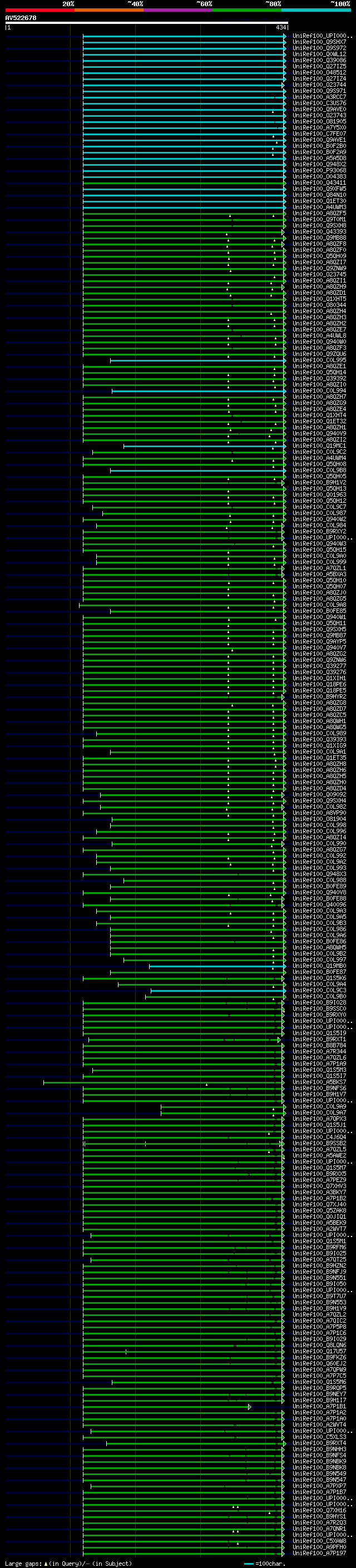Click the cyan alignment bar for UniRef100_C0L9C3
Image resolution: width=356 pixels, height=1568 pixels.
tap(219, 991)
